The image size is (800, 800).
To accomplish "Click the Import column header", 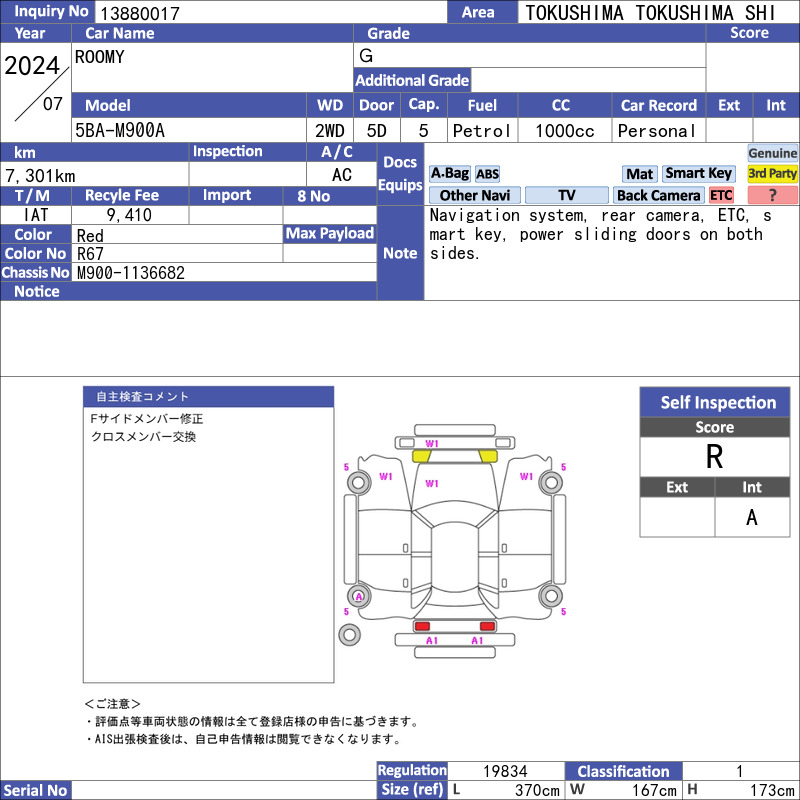I will [236, 195].
